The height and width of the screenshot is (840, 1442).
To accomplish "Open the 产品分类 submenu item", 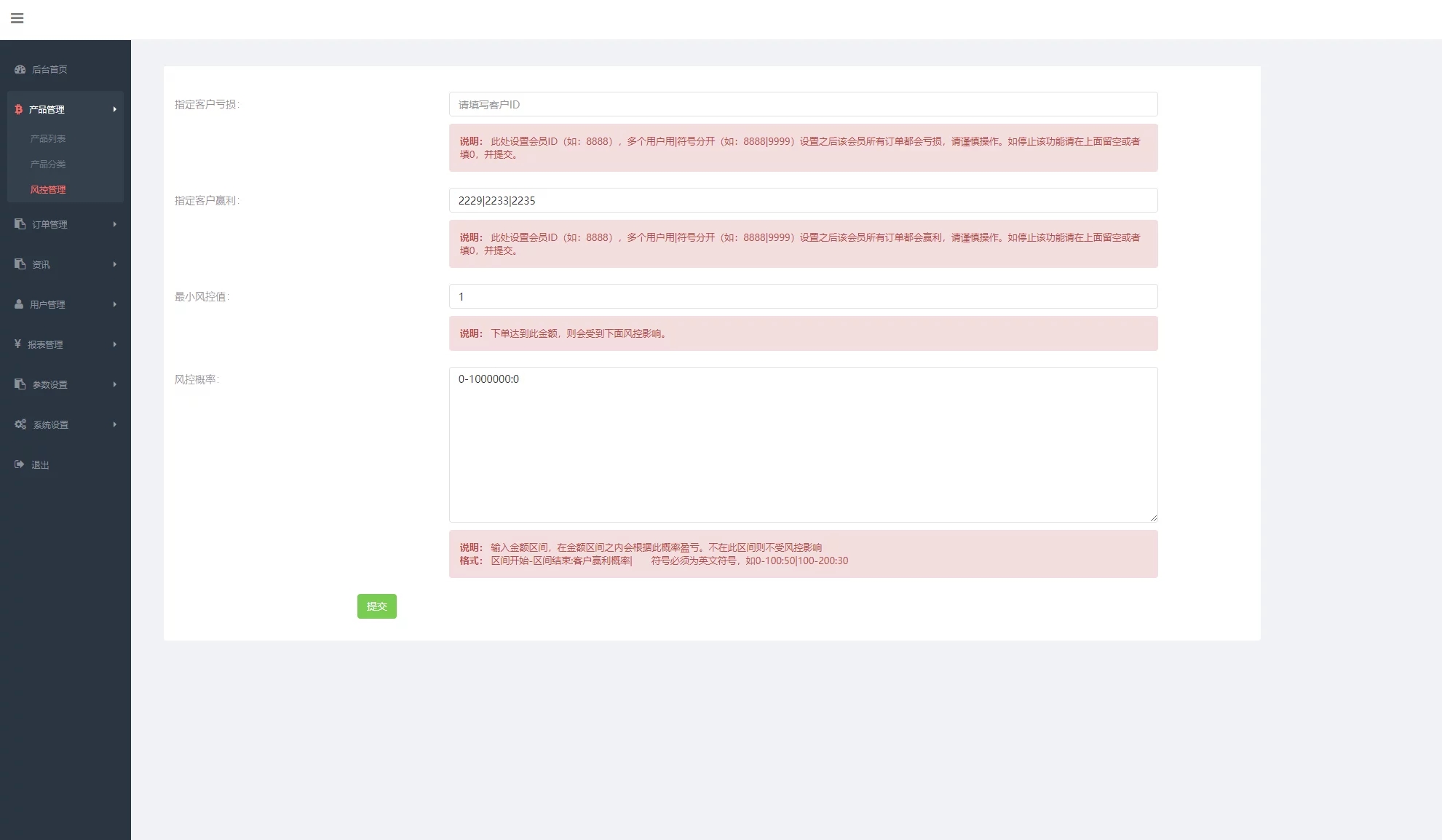I will coord(48,164).
